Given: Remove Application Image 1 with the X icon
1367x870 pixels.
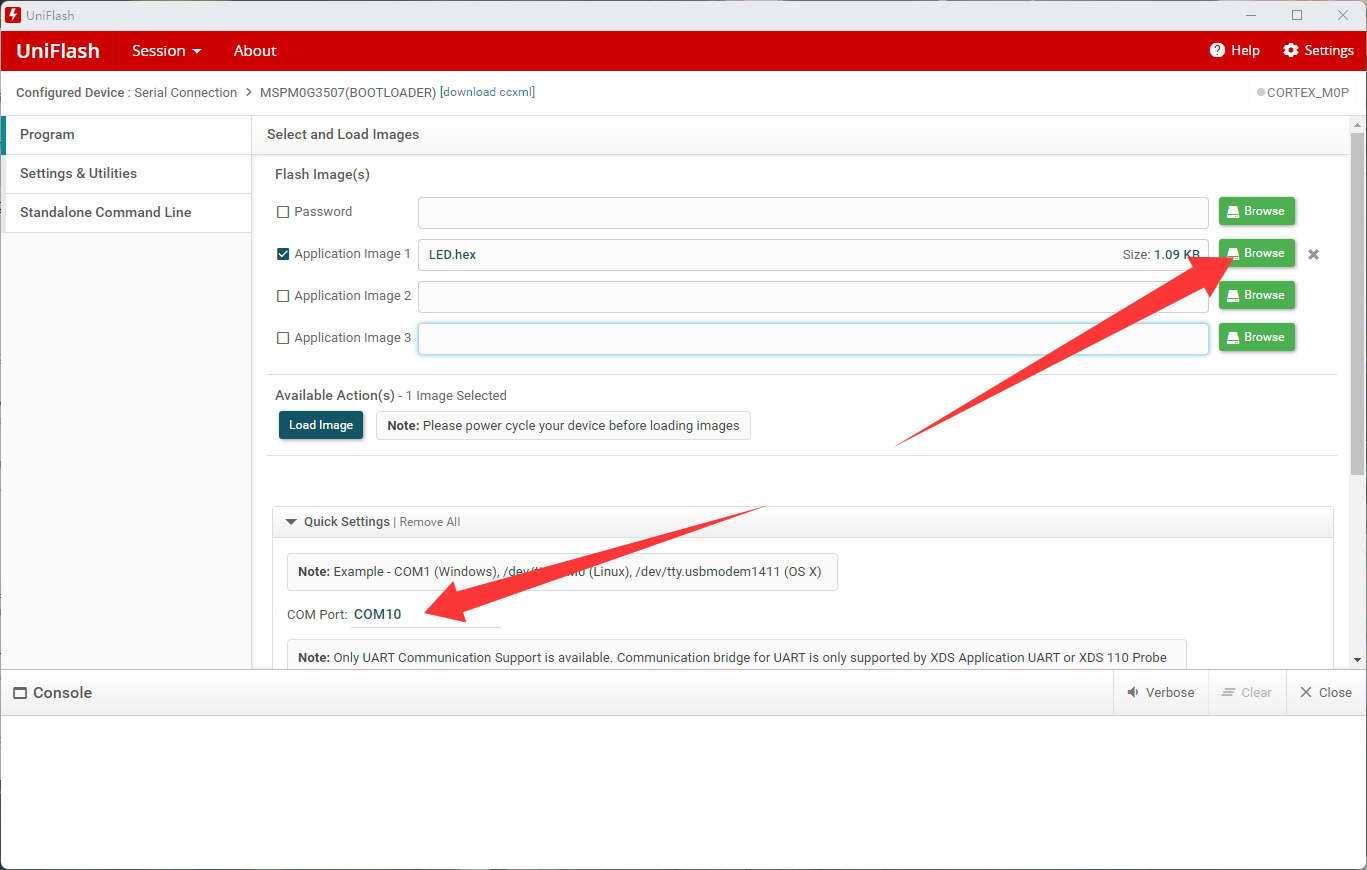Looking at the screenshot, I should pos(1313,255).
